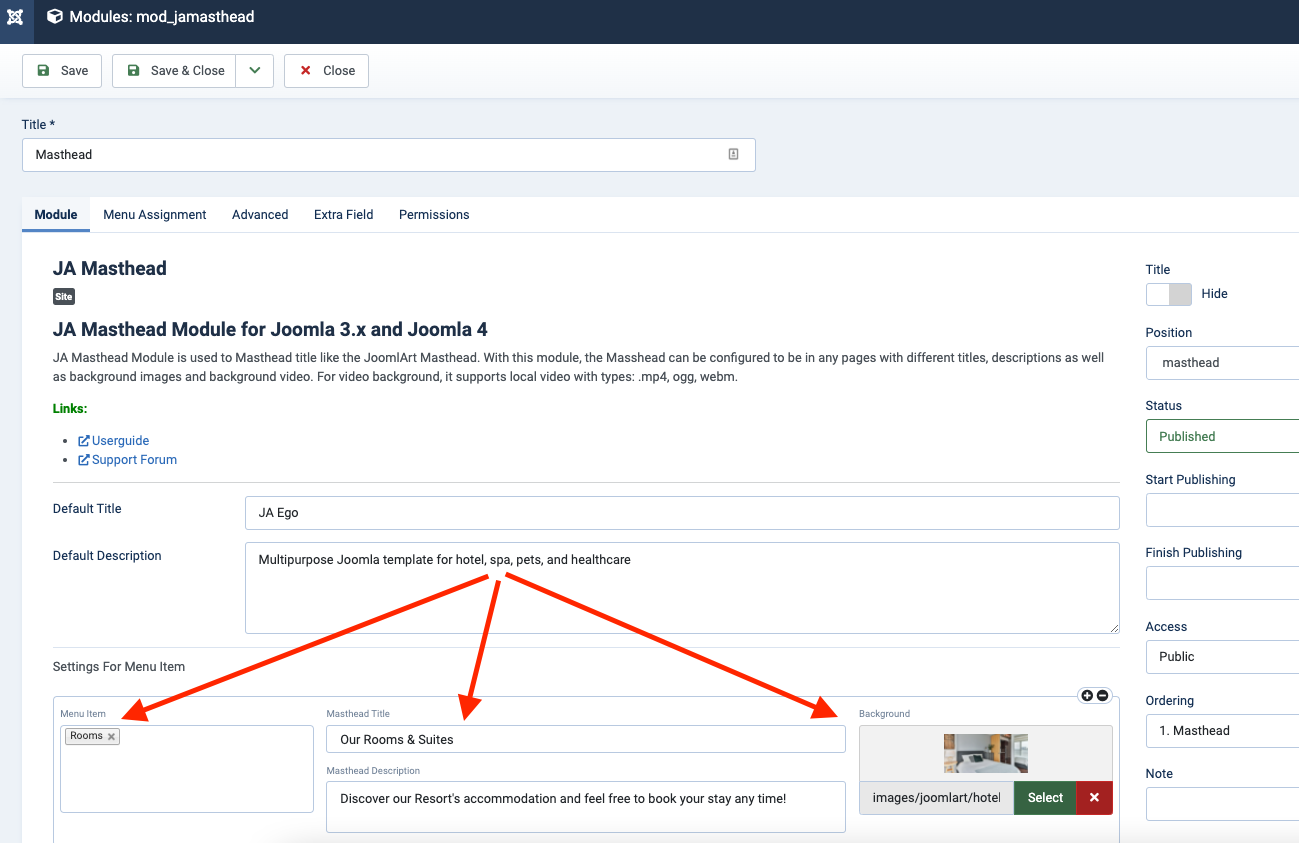Click the Masthead Title input field

tap(585, 740)
